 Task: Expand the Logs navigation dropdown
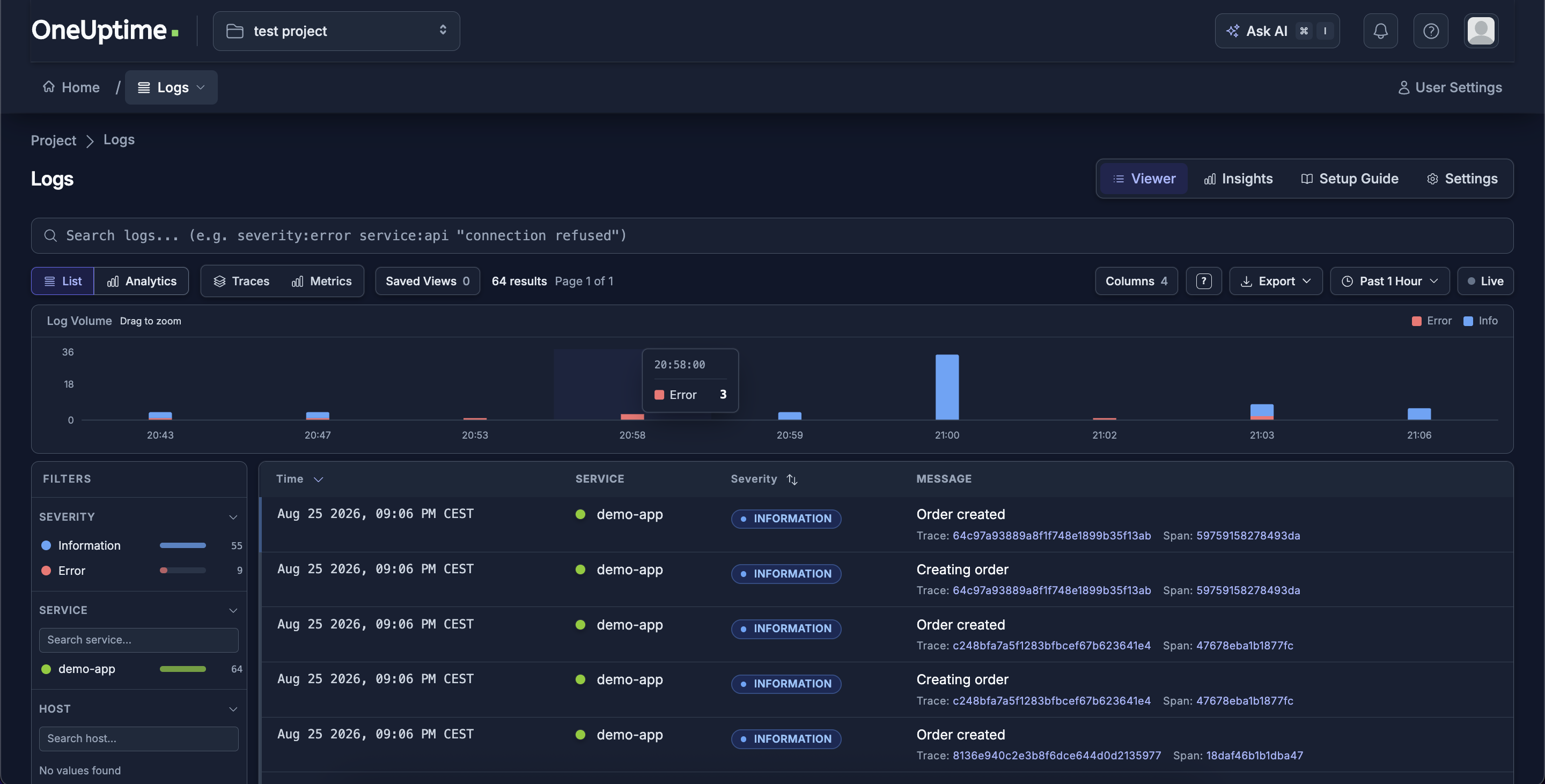coord(171,87)
